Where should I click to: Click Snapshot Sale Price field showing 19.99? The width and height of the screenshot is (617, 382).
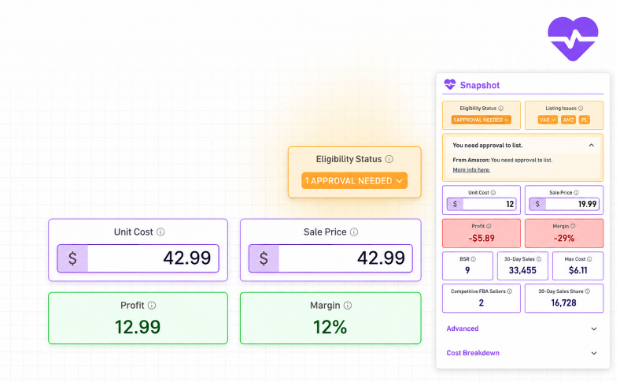pyautogui.click(x=564, y=204)
